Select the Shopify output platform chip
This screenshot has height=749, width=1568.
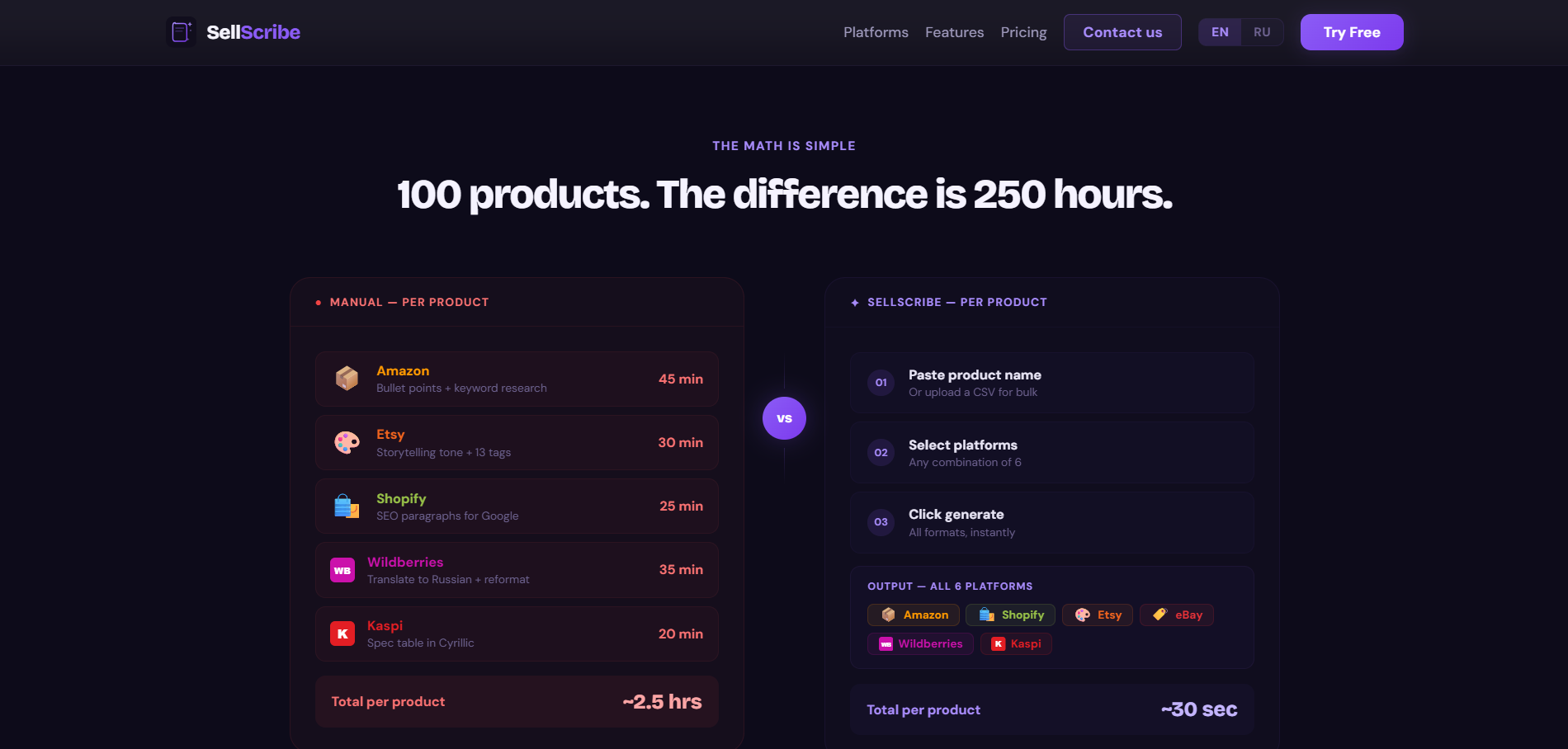[1010, 615]
